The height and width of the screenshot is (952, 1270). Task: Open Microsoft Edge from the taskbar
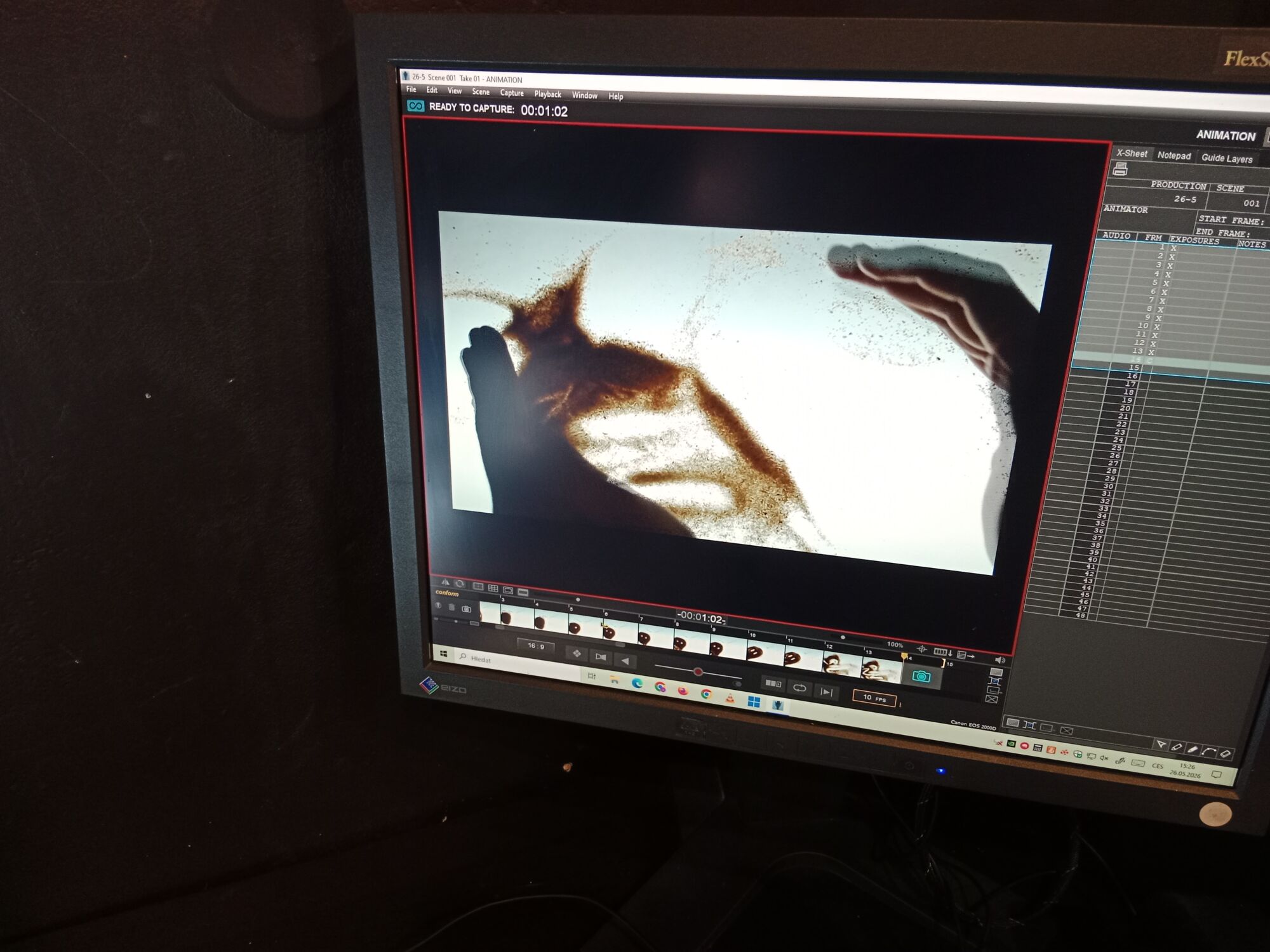coord(637,683)
